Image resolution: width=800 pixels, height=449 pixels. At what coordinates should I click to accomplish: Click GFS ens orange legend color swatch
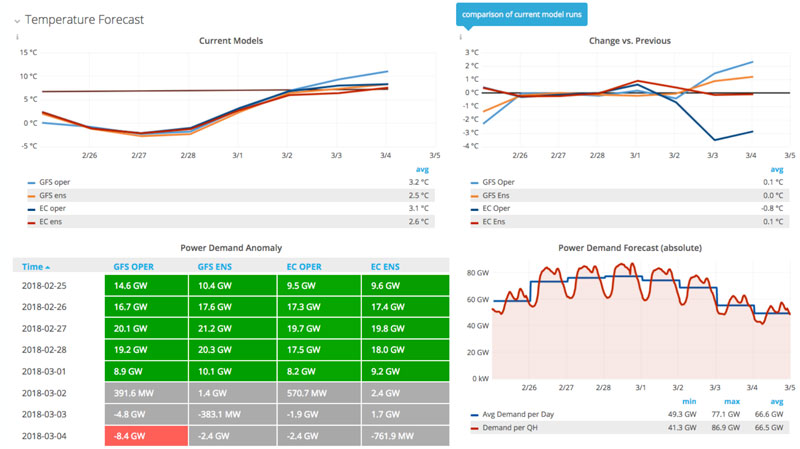click(32, 196)
